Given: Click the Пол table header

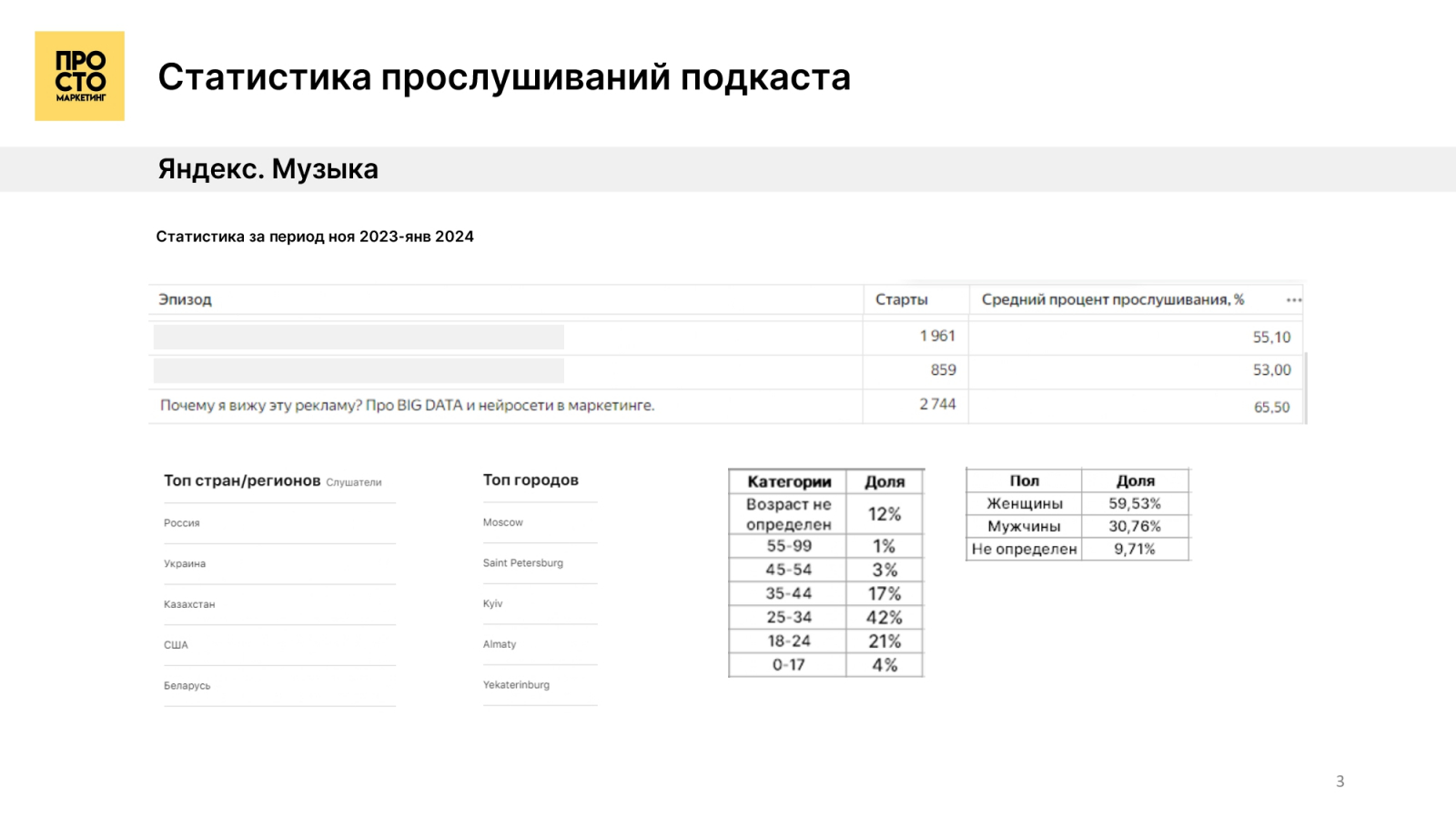Looking at the screenshot, I should coord(1025,480).
